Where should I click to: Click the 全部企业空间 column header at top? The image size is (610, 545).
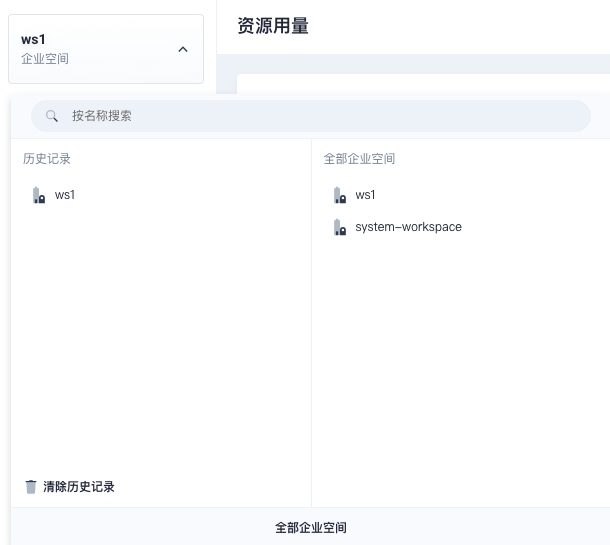point(359,159)
